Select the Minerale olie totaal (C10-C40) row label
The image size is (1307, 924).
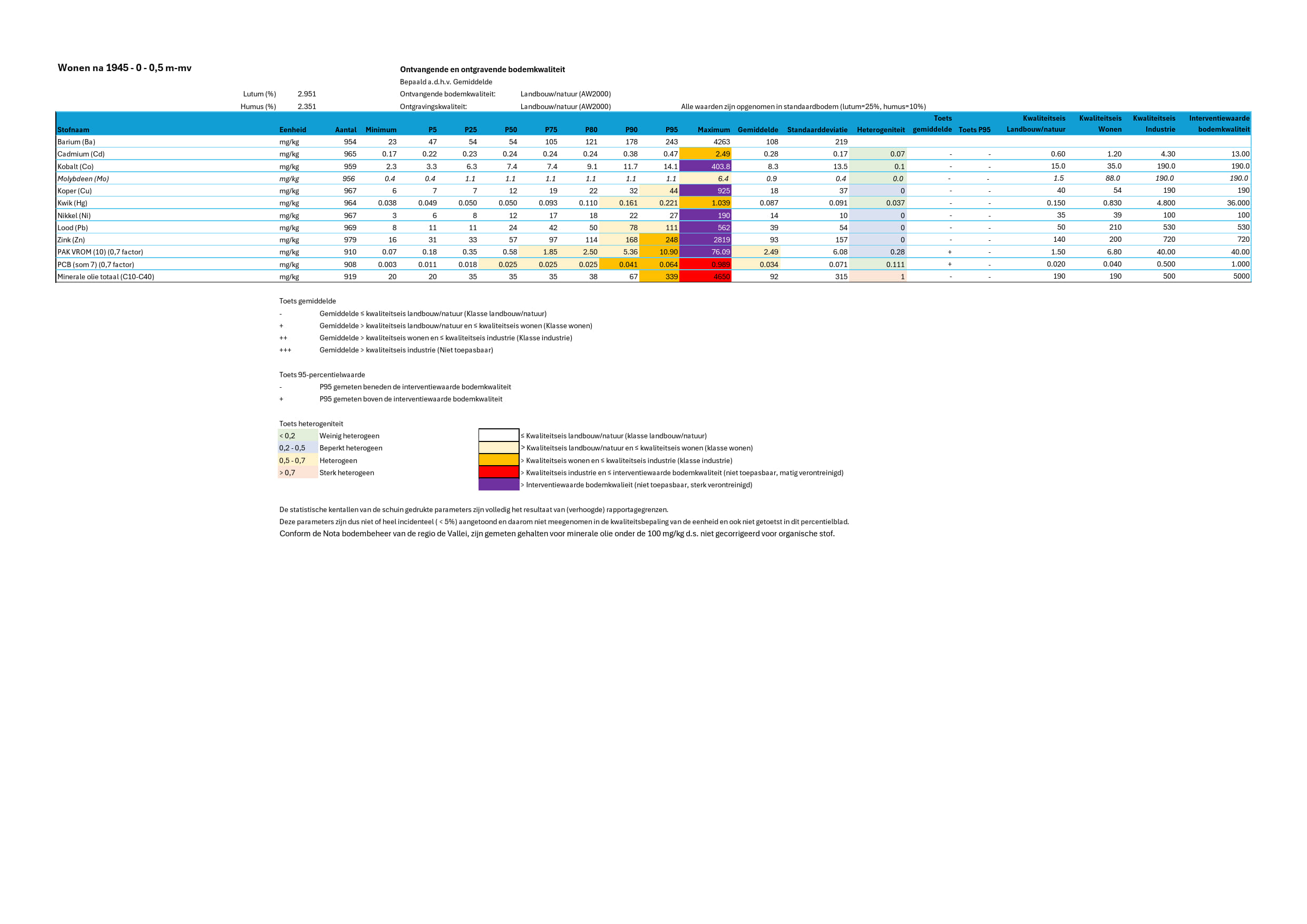106,277
